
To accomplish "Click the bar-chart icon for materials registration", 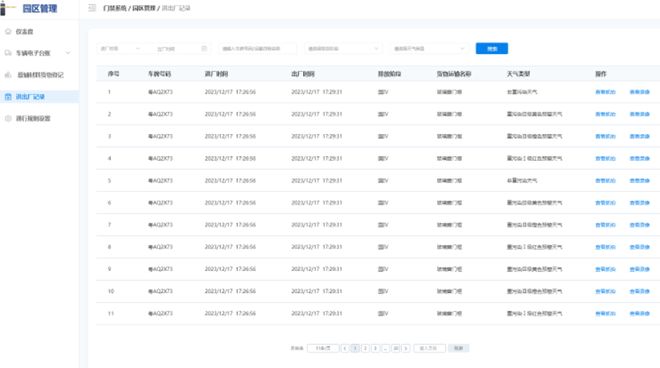I will [8, 75].
